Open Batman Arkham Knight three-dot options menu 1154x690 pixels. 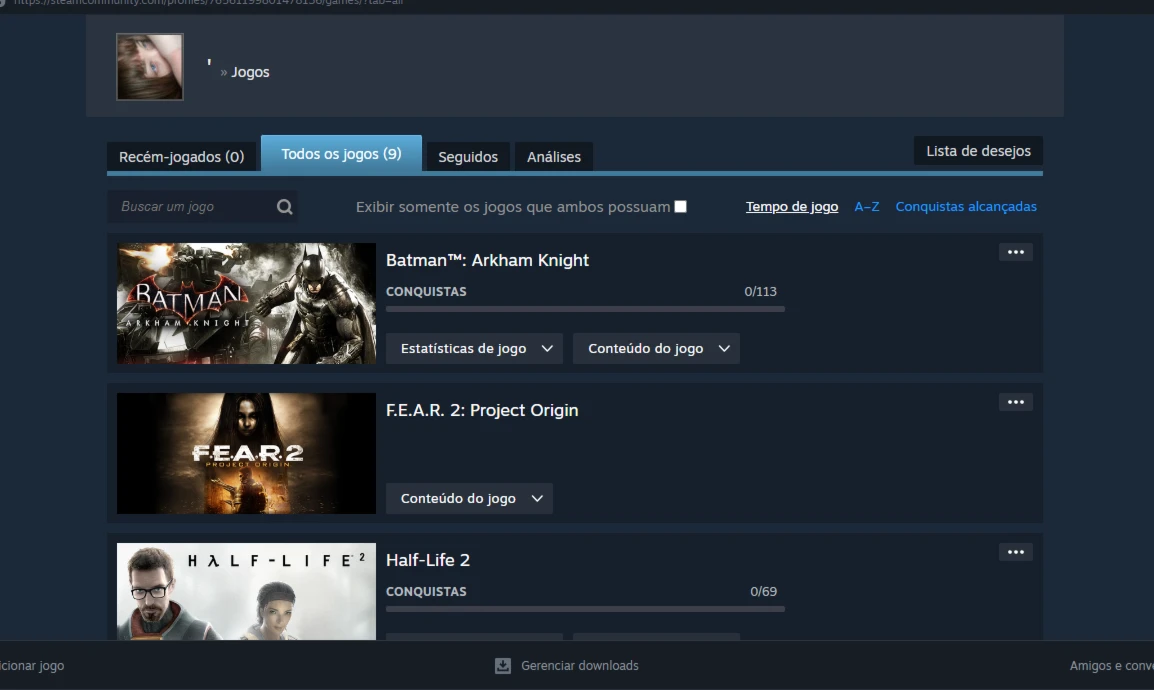pos(1016,252)
